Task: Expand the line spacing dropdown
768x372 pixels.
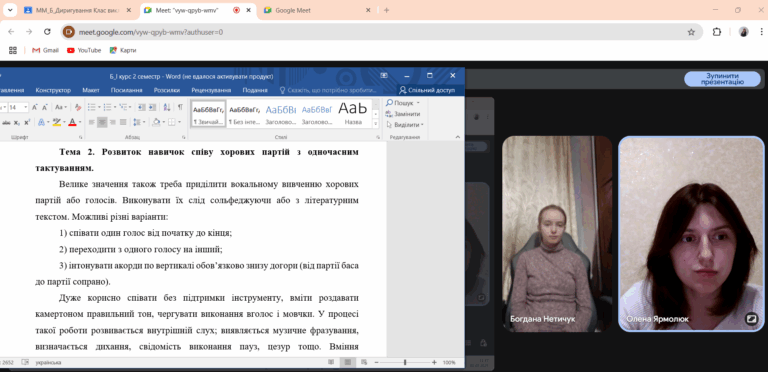Action: [x=144, y=122]
